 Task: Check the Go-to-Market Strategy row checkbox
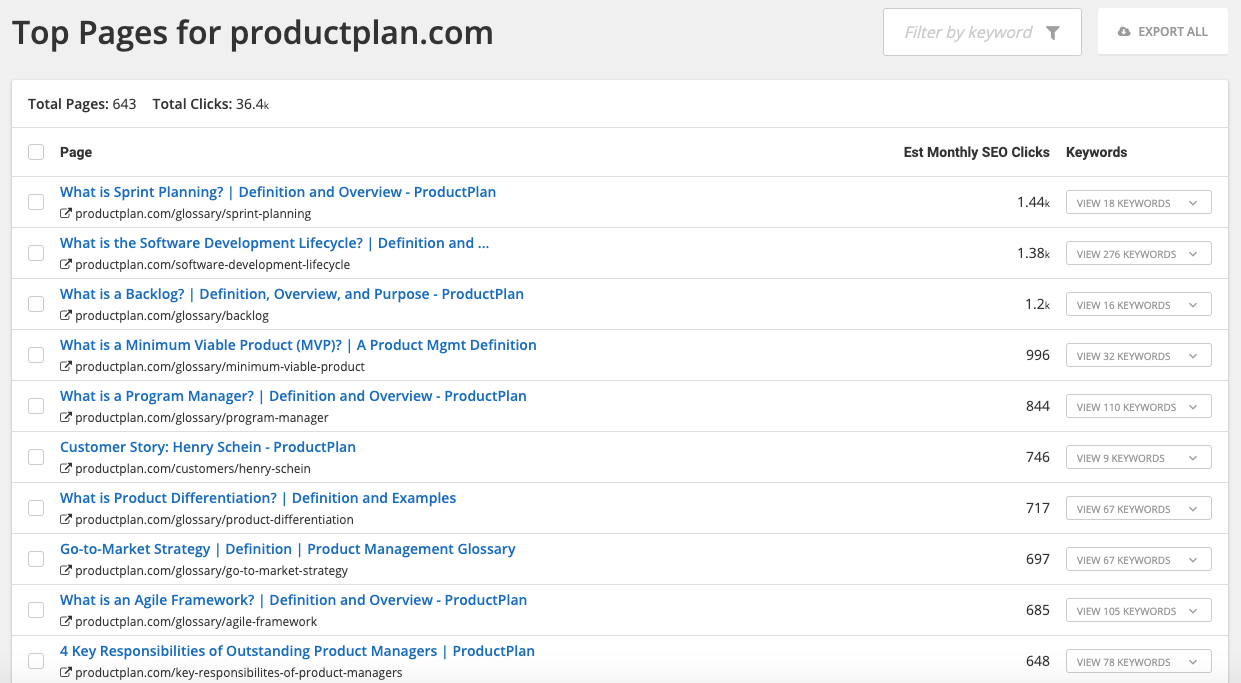point(36,559)
